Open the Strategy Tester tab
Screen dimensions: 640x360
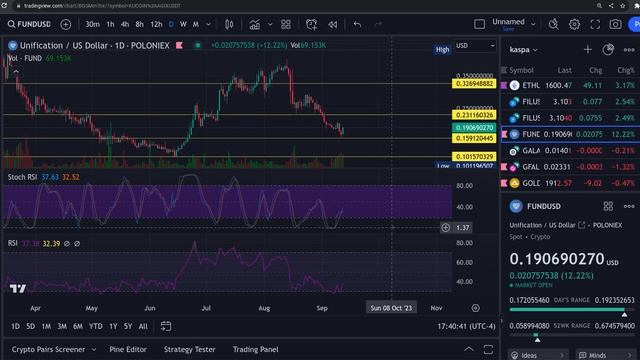[189, 349]
